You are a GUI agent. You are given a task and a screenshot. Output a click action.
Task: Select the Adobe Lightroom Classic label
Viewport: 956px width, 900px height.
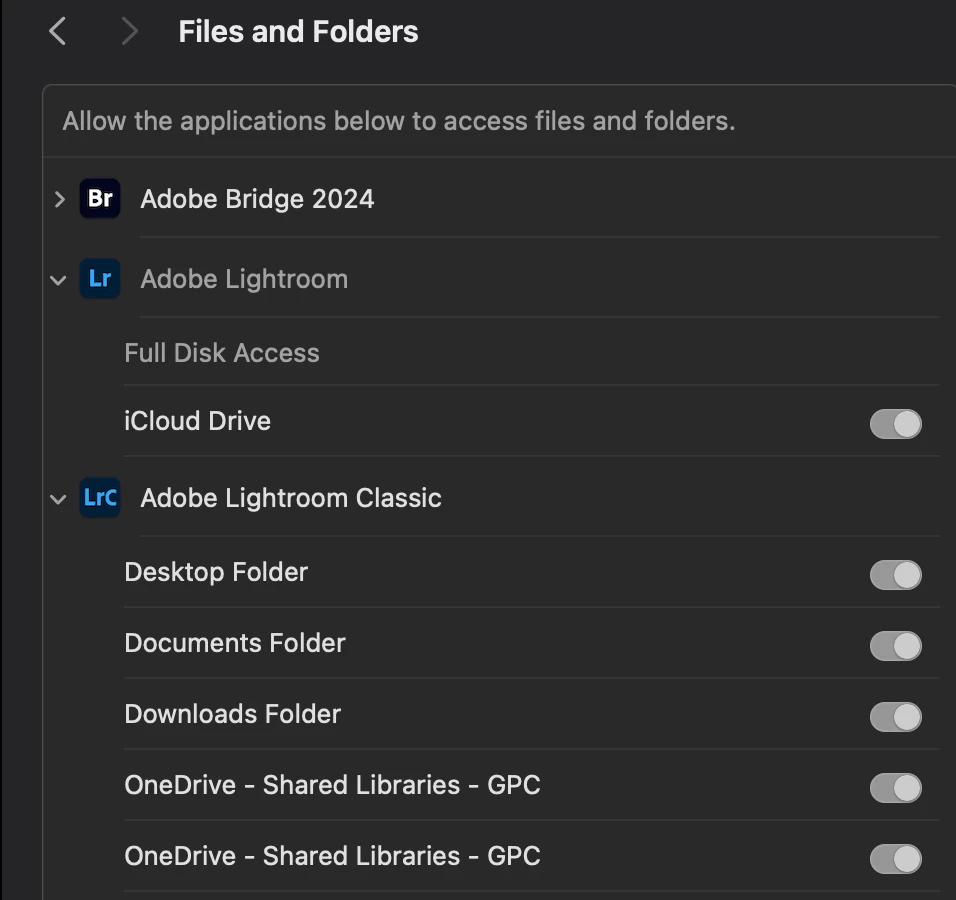pyautogui.click(x=291, y=498)
